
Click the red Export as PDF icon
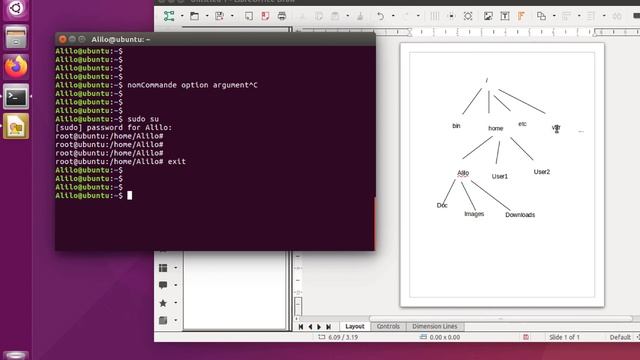tap(265, 16)
